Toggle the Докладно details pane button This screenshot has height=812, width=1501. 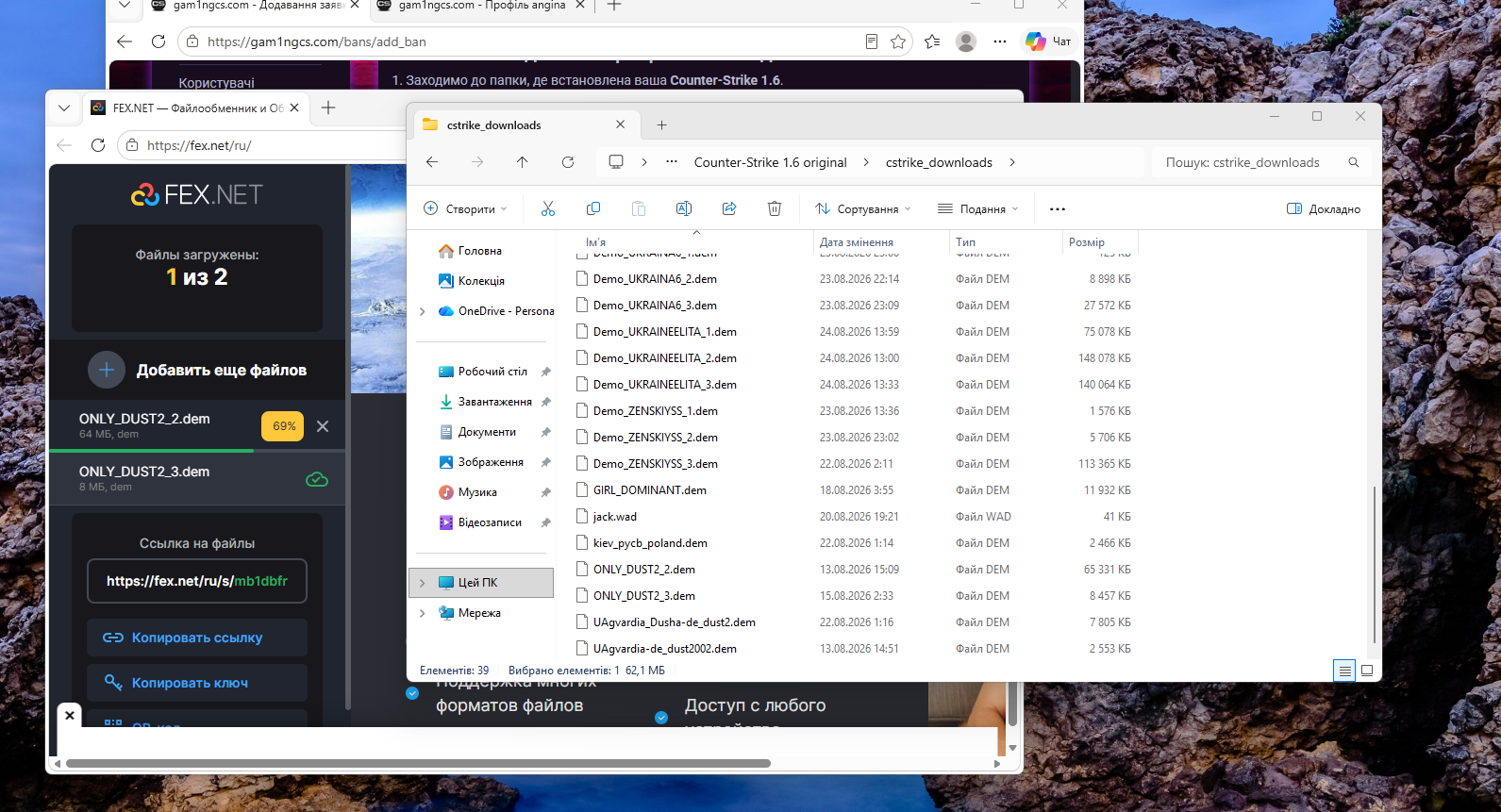pos(1324,208)
